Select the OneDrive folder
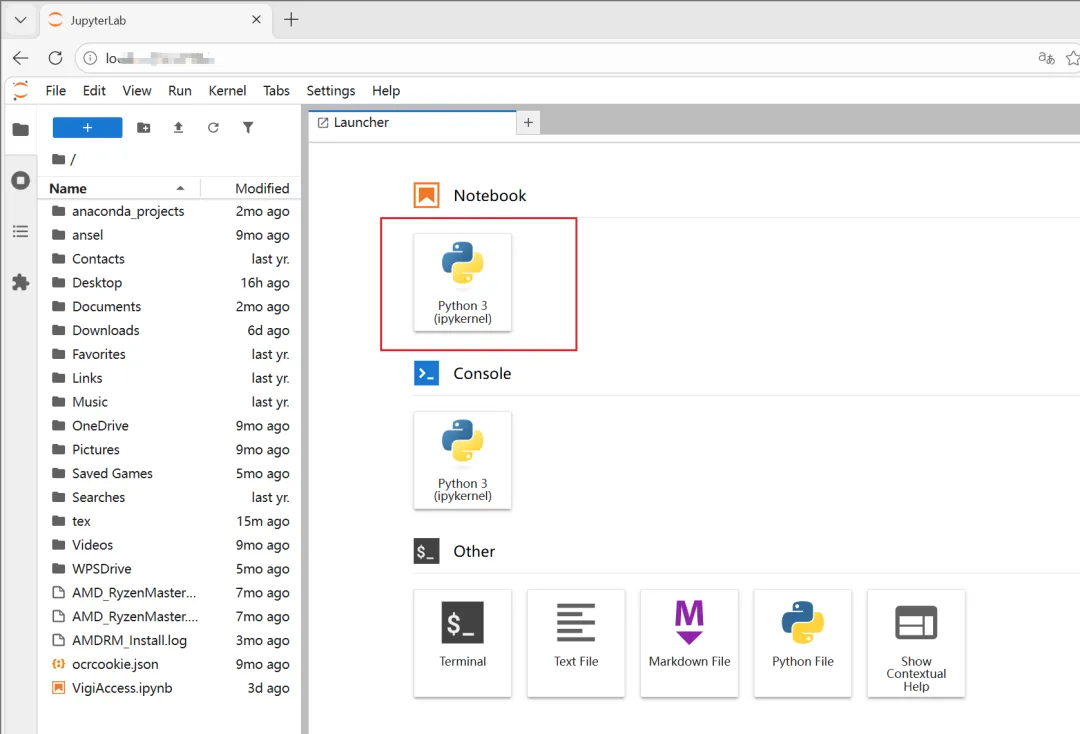The image size is (1080, 734). tap(170, 426)
